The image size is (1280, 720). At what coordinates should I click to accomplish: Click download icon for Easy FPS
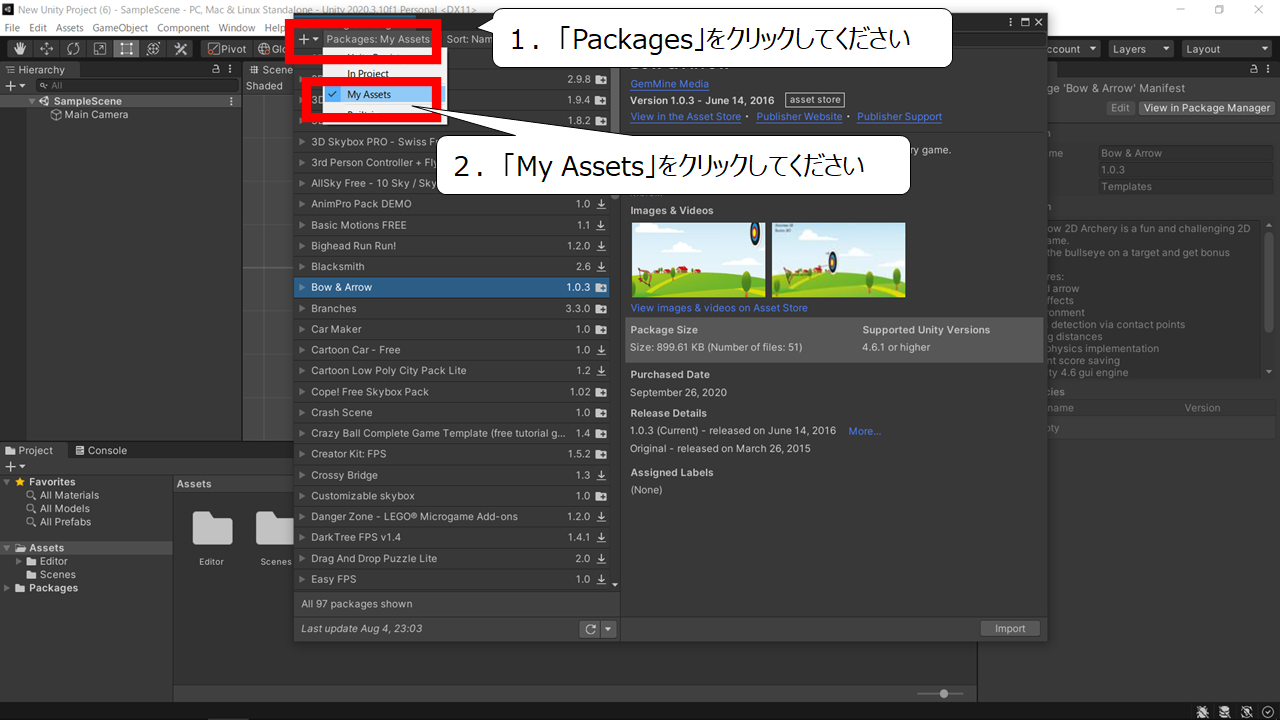pyautogui.click(x=601, y=580)
